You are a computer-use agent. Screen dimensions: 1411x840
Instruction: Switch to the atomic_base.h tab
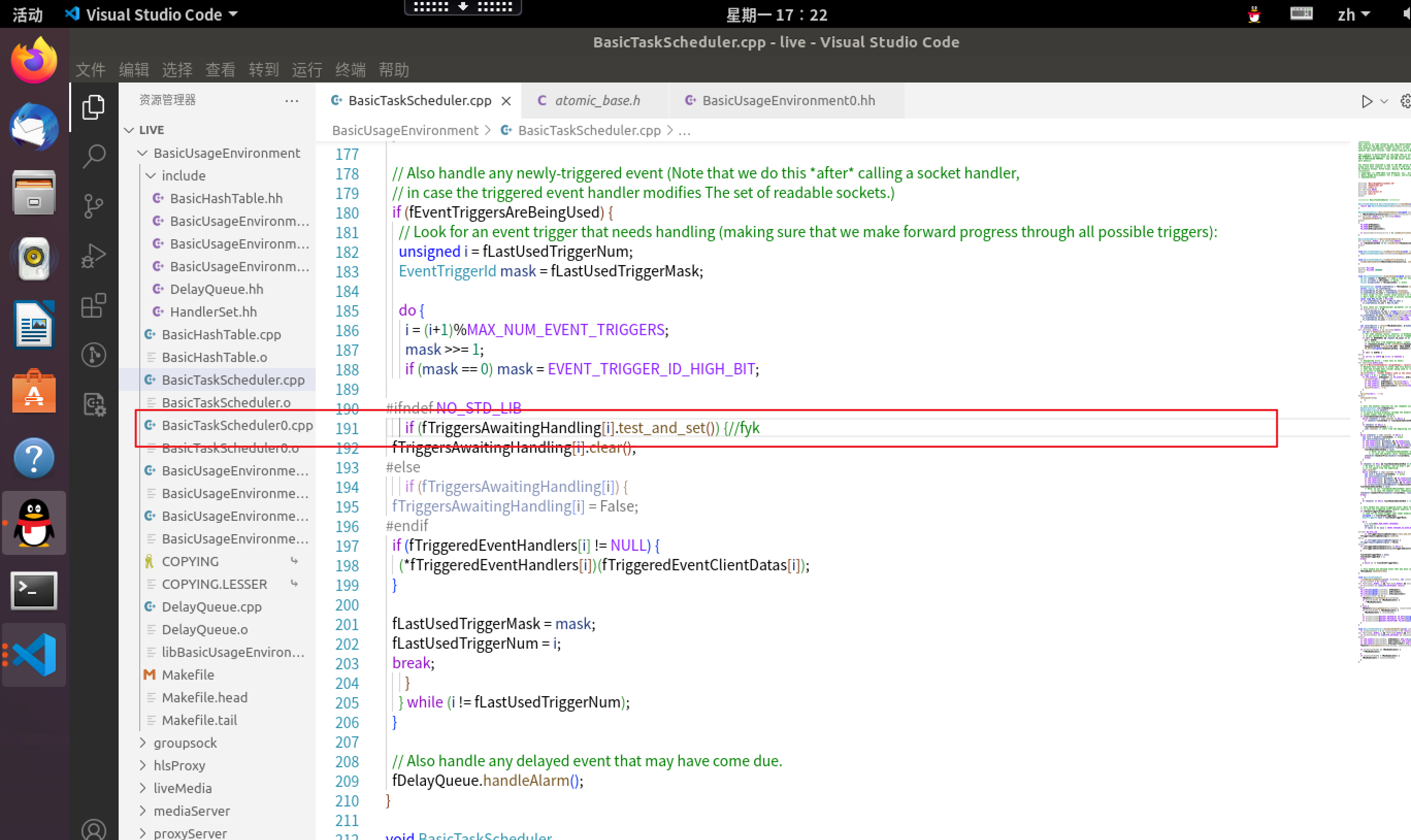tap(597, 101)
